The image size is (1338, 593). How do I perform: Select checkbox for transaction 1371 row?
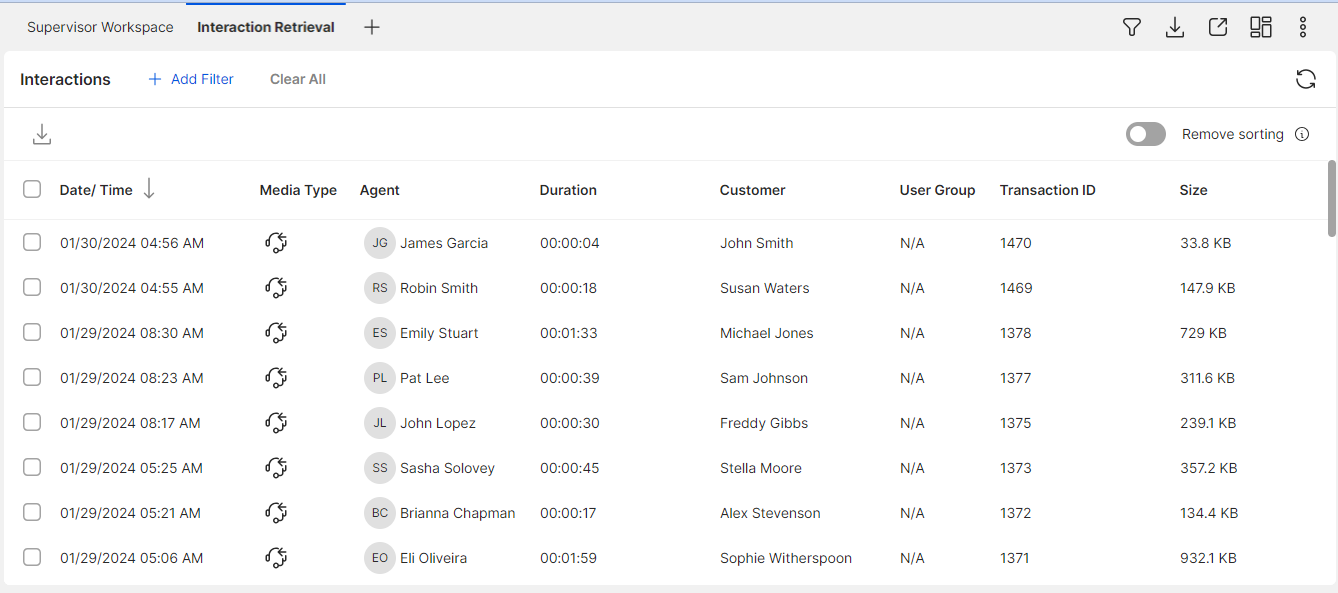(32, 557)
